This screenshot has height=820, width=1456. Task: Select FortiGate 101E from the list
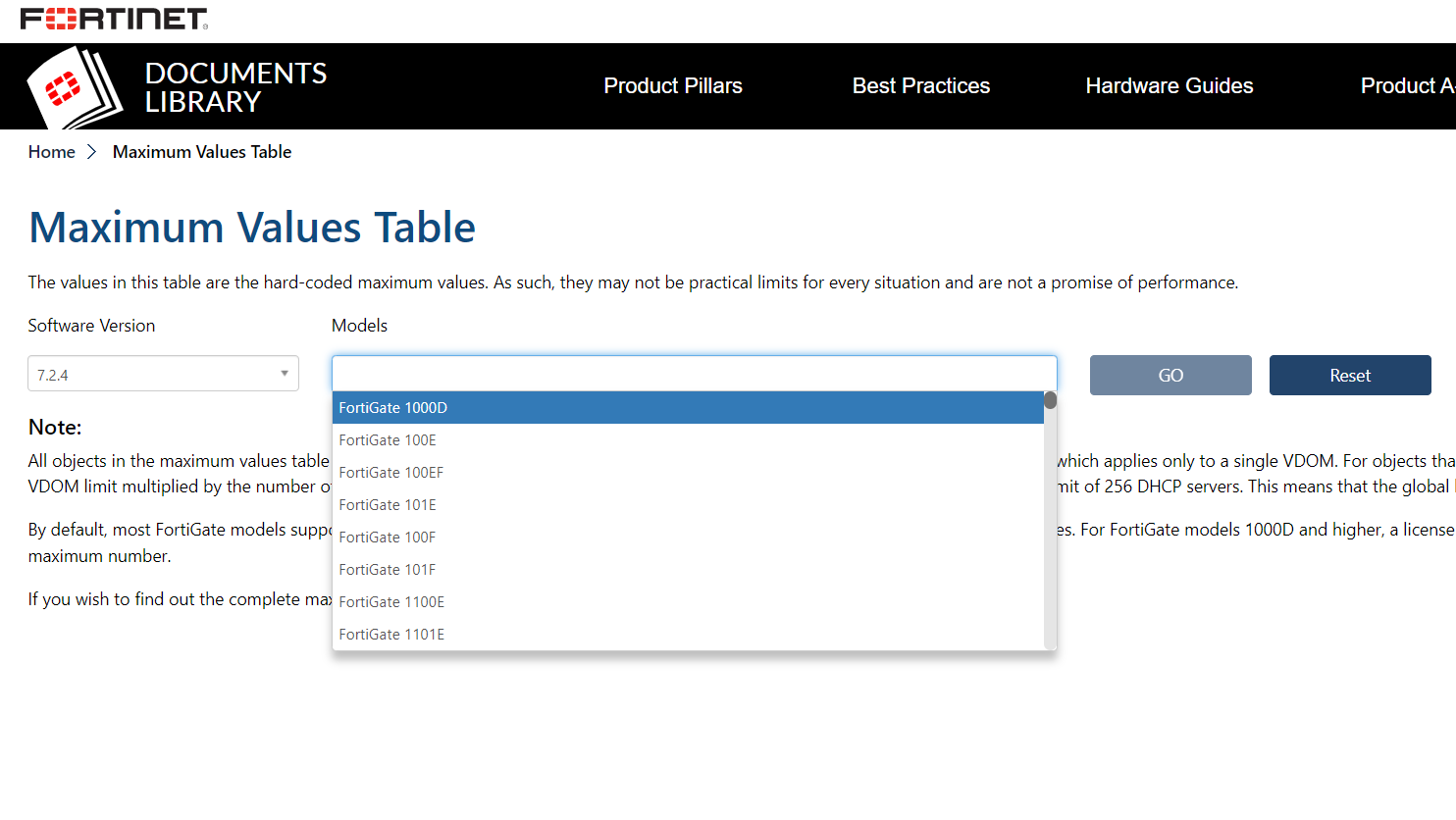point(688,505)
